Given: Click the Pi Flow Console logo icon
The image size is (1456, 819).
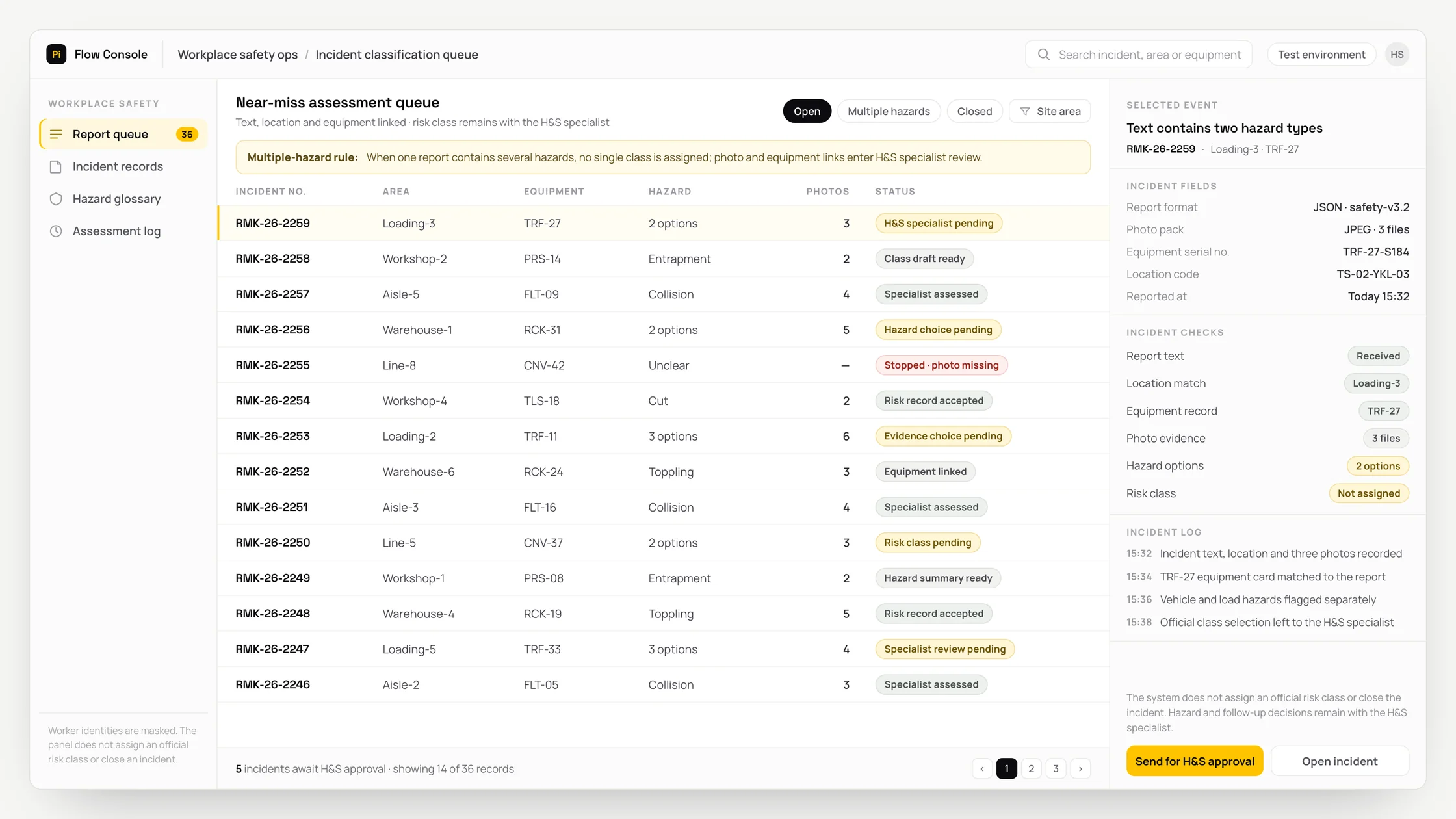Looking at the screenshot, I should coord(57,54).
